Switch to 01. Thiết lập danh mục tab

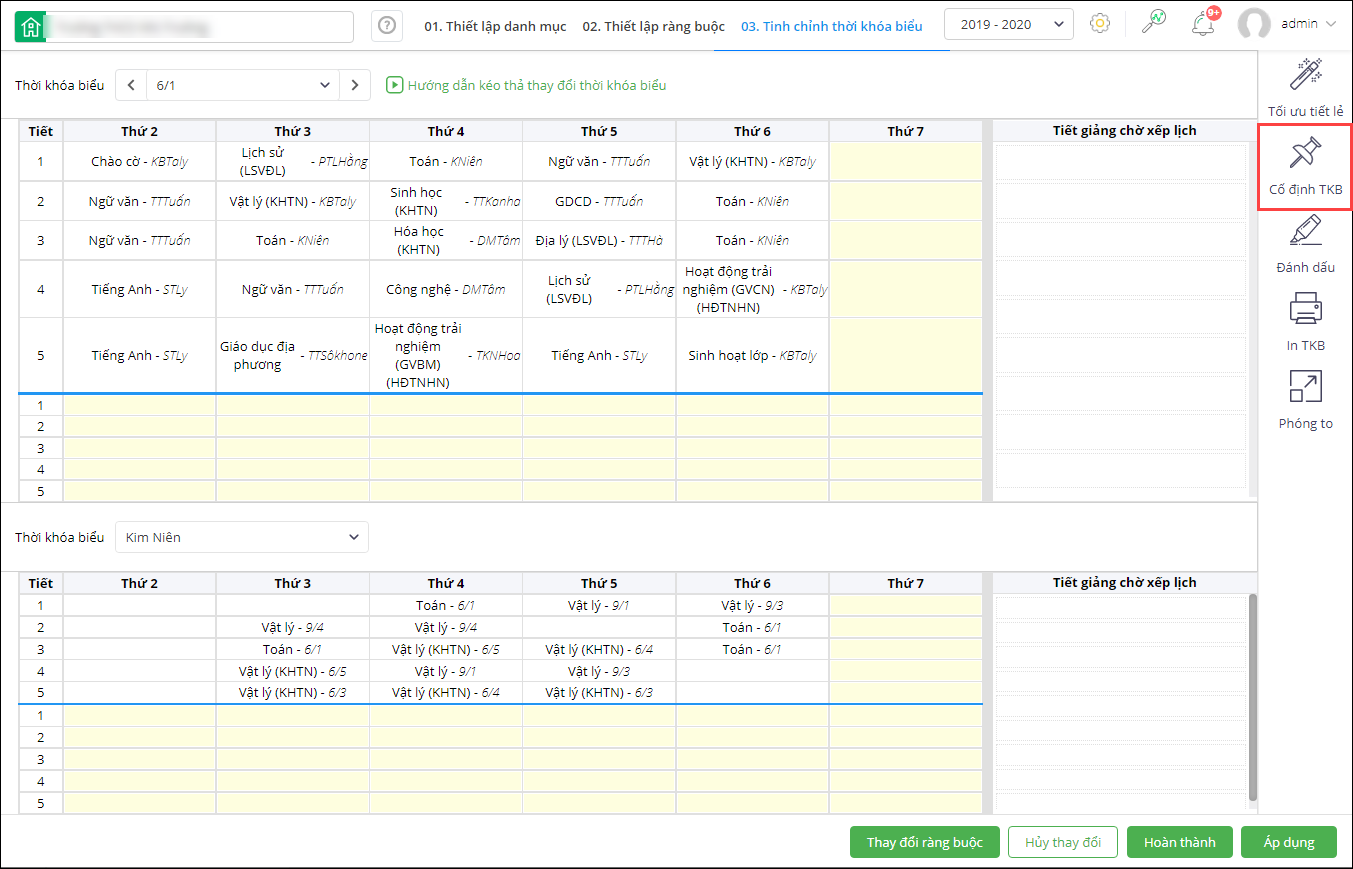tap(495, 27)
